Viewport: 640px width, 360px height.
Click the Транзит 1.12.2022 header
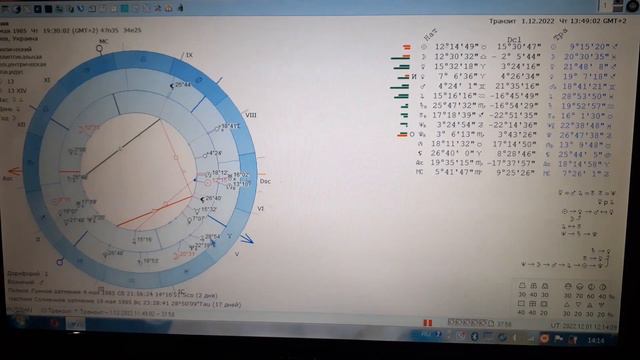click(557, 21)
